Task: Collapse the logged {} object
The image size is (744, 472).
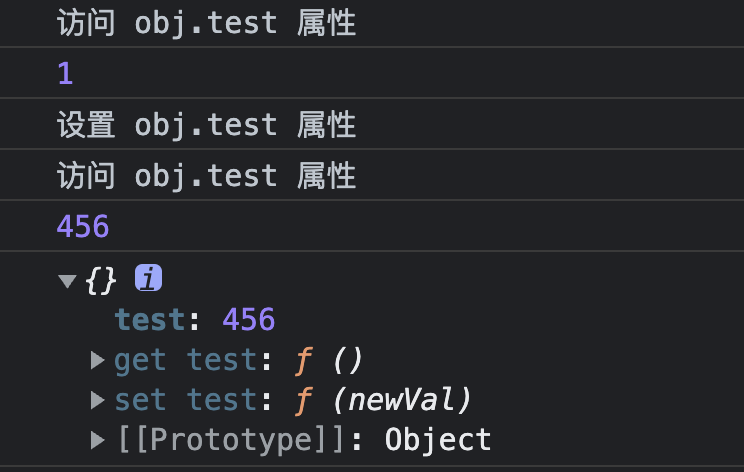Action: click(x=67, y=281)
